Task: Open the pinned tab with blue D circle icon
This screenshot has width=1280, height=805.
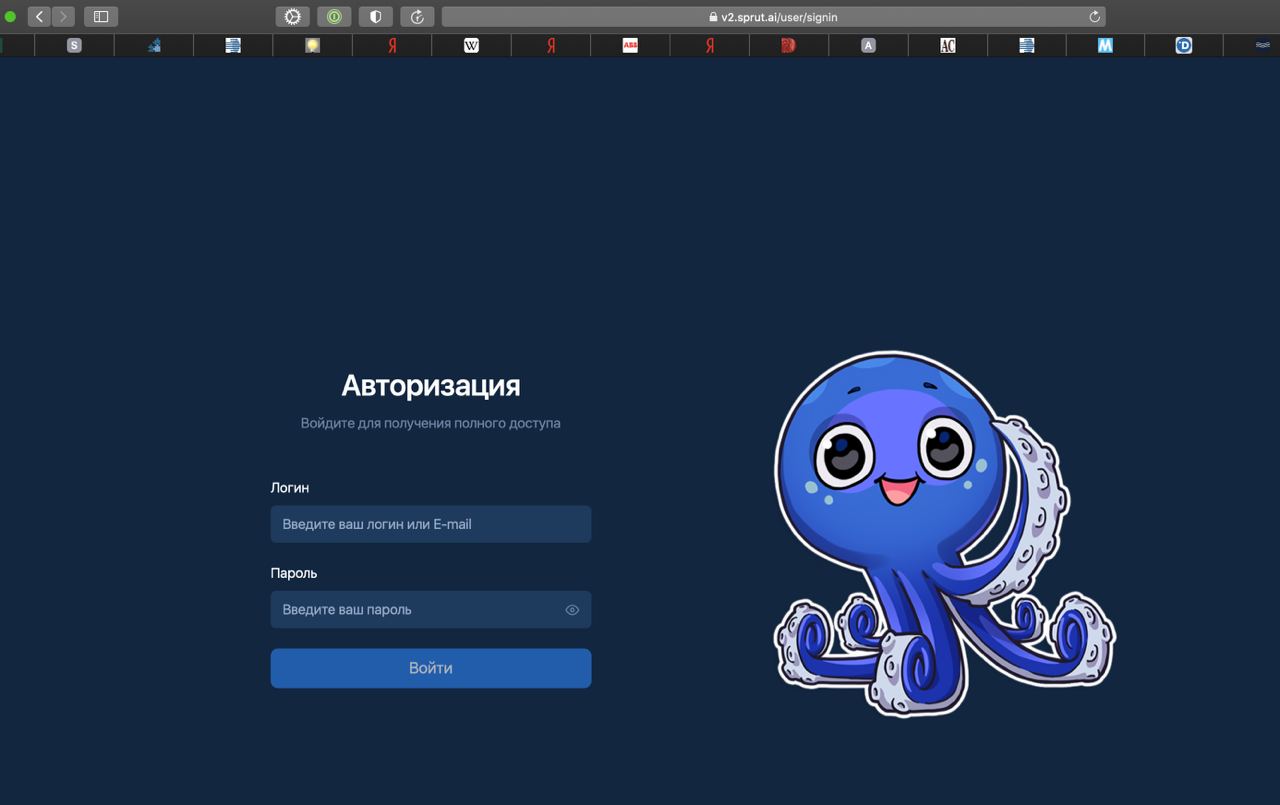Action: click(x=1184, y=45)
